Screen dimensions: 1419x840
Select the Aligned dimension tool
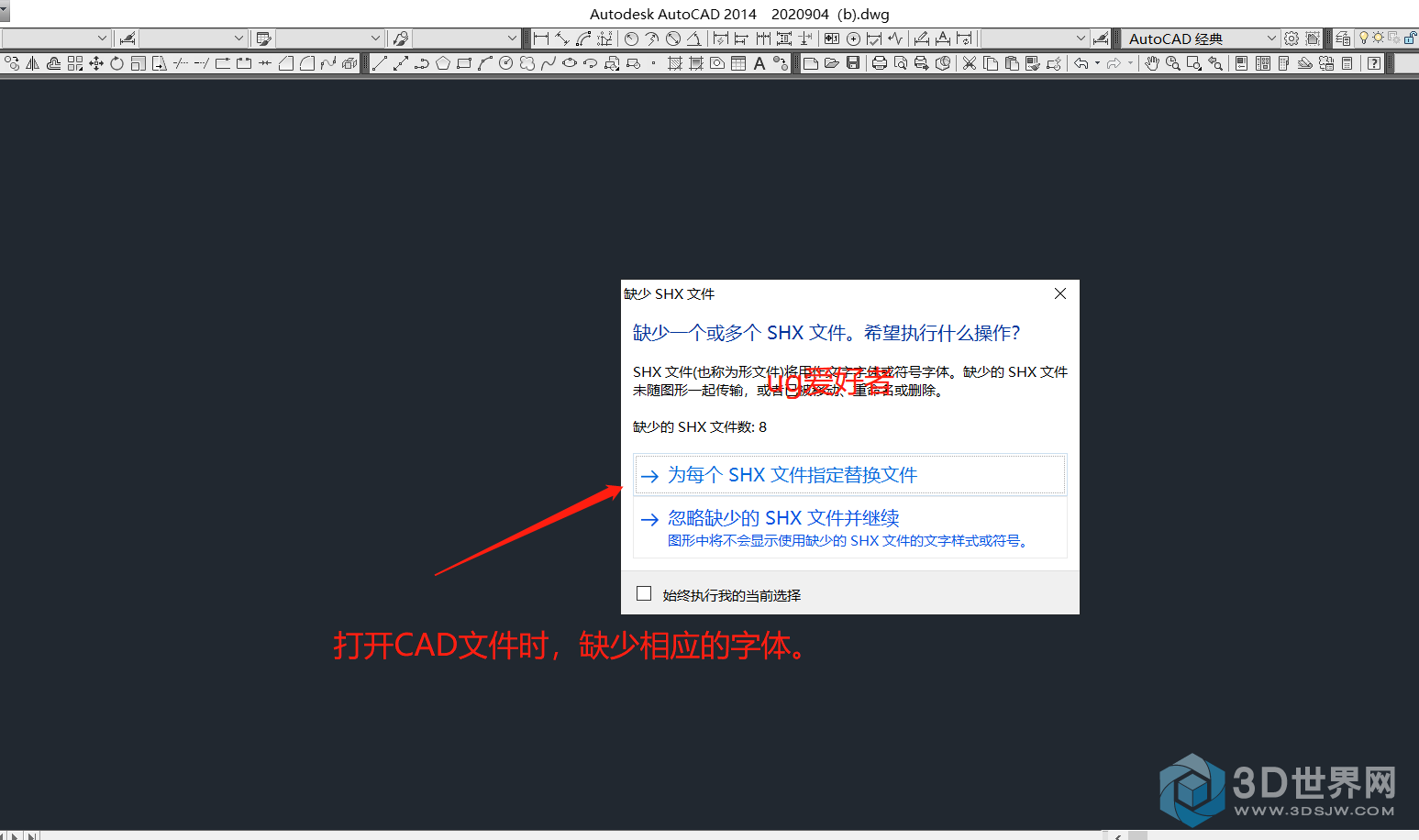(x=561, y=39)
